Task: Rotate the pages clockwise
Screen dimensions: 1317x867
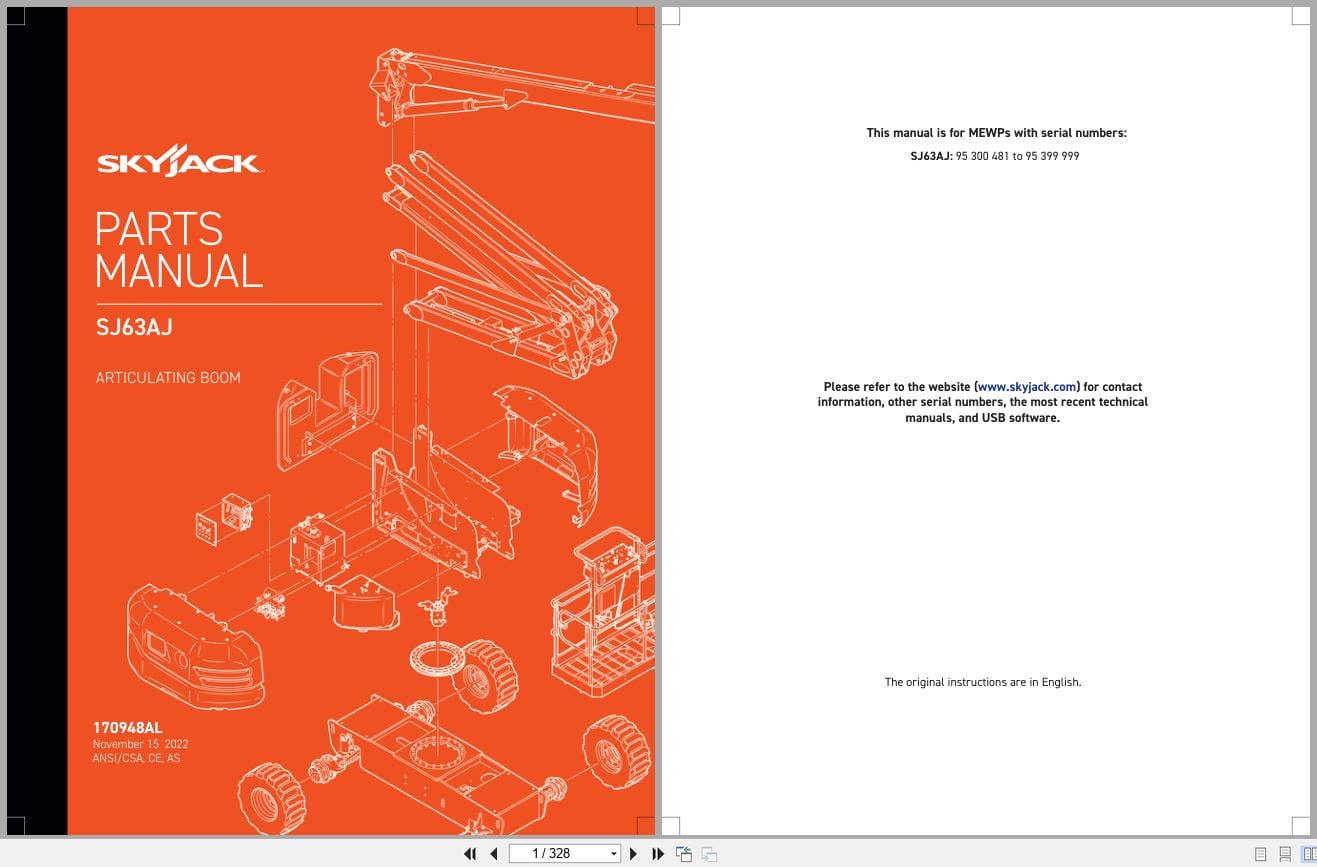Action: pyautogui.click(x=708, y=853)
